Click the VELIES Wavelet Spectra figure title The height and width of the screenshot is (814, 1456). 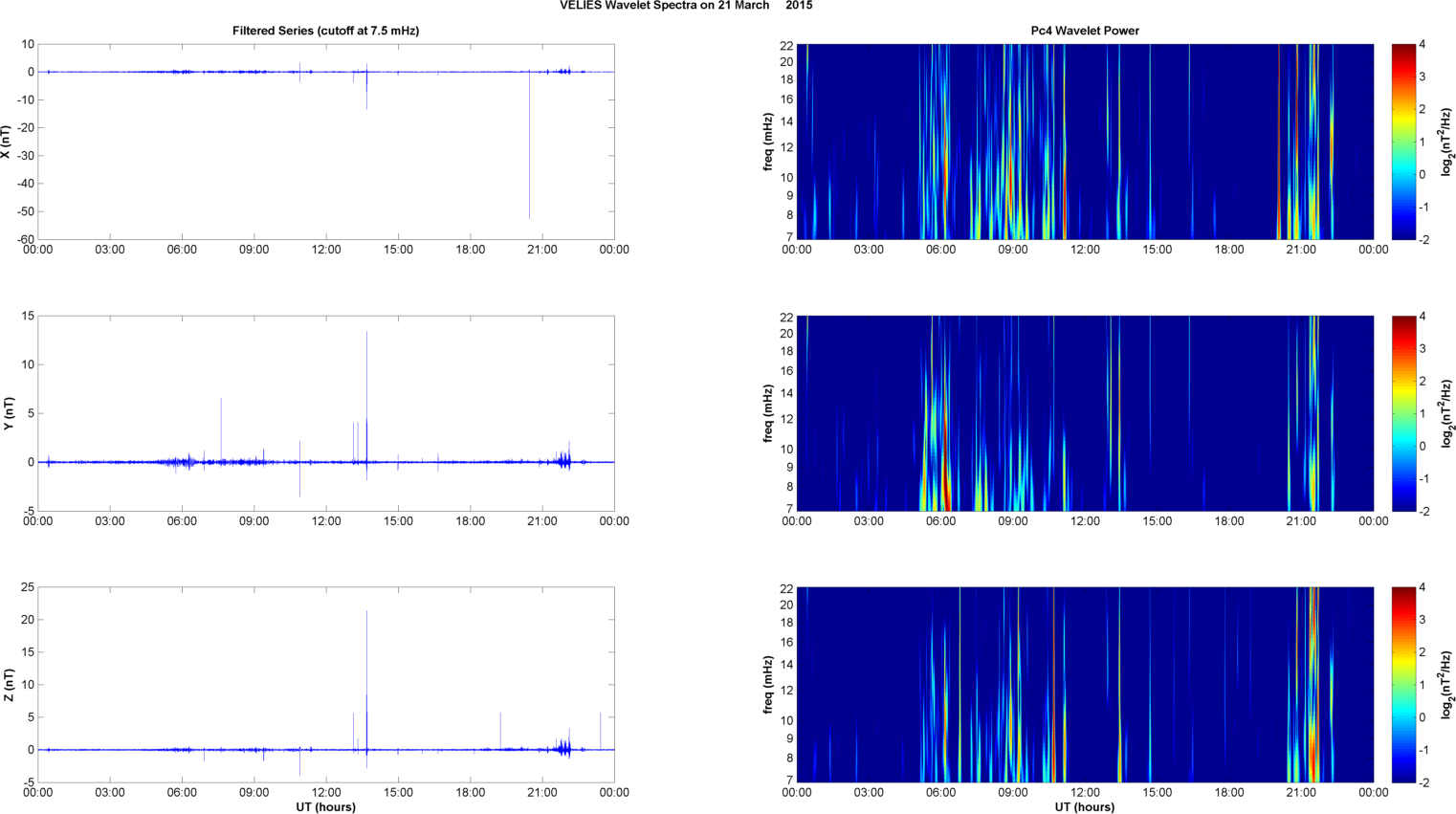[x=685, y=6]
